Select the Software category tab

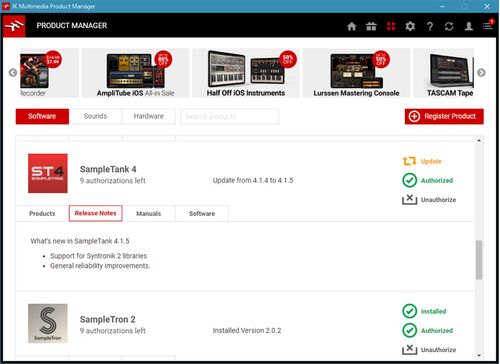[42, 116]
